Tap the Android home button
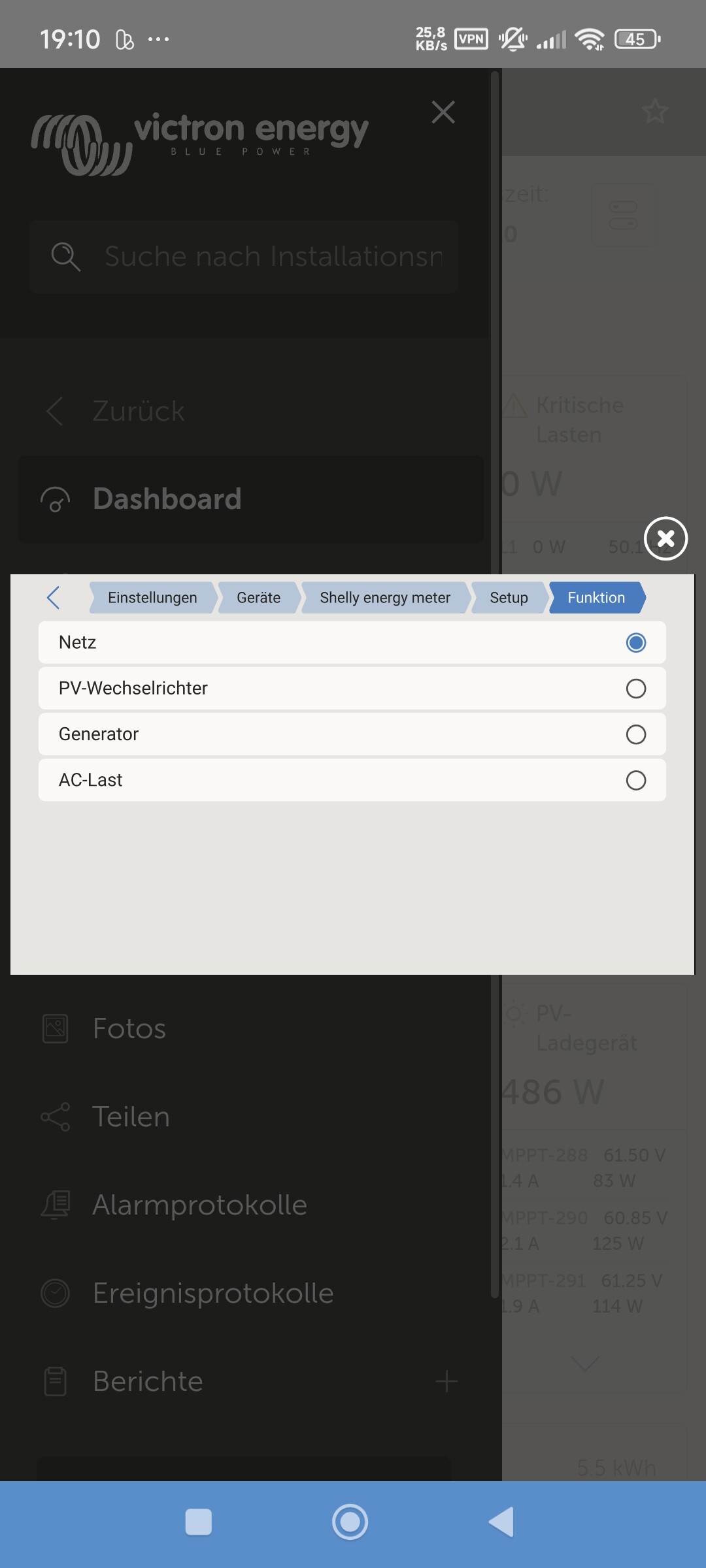 (x=350, y=1522)
